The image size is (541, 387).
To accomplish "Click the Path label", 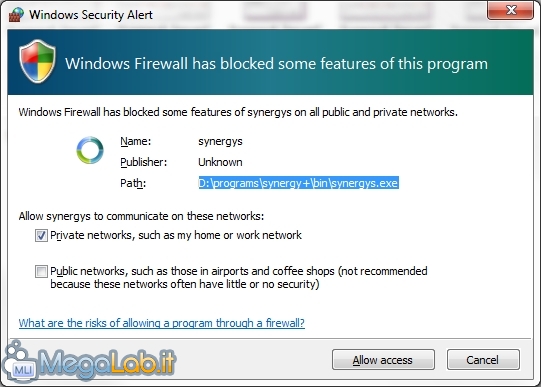I will [133, 183].
